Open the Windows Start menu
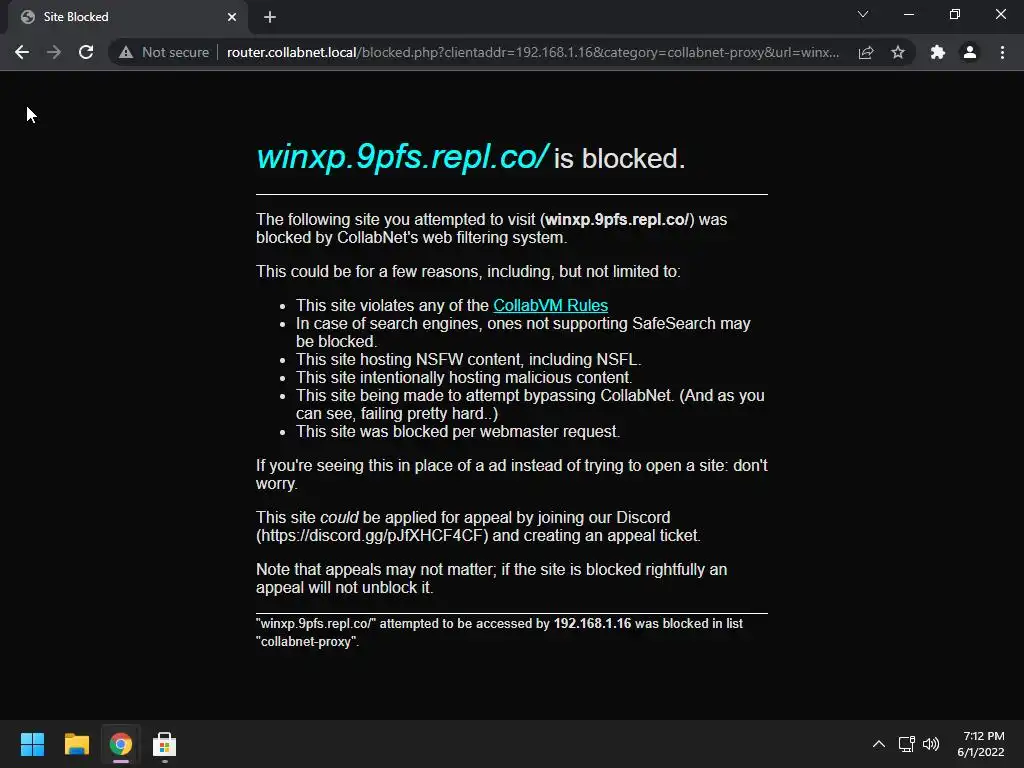Viewport: 1024px width, 768px height. [x=32, y=744]
